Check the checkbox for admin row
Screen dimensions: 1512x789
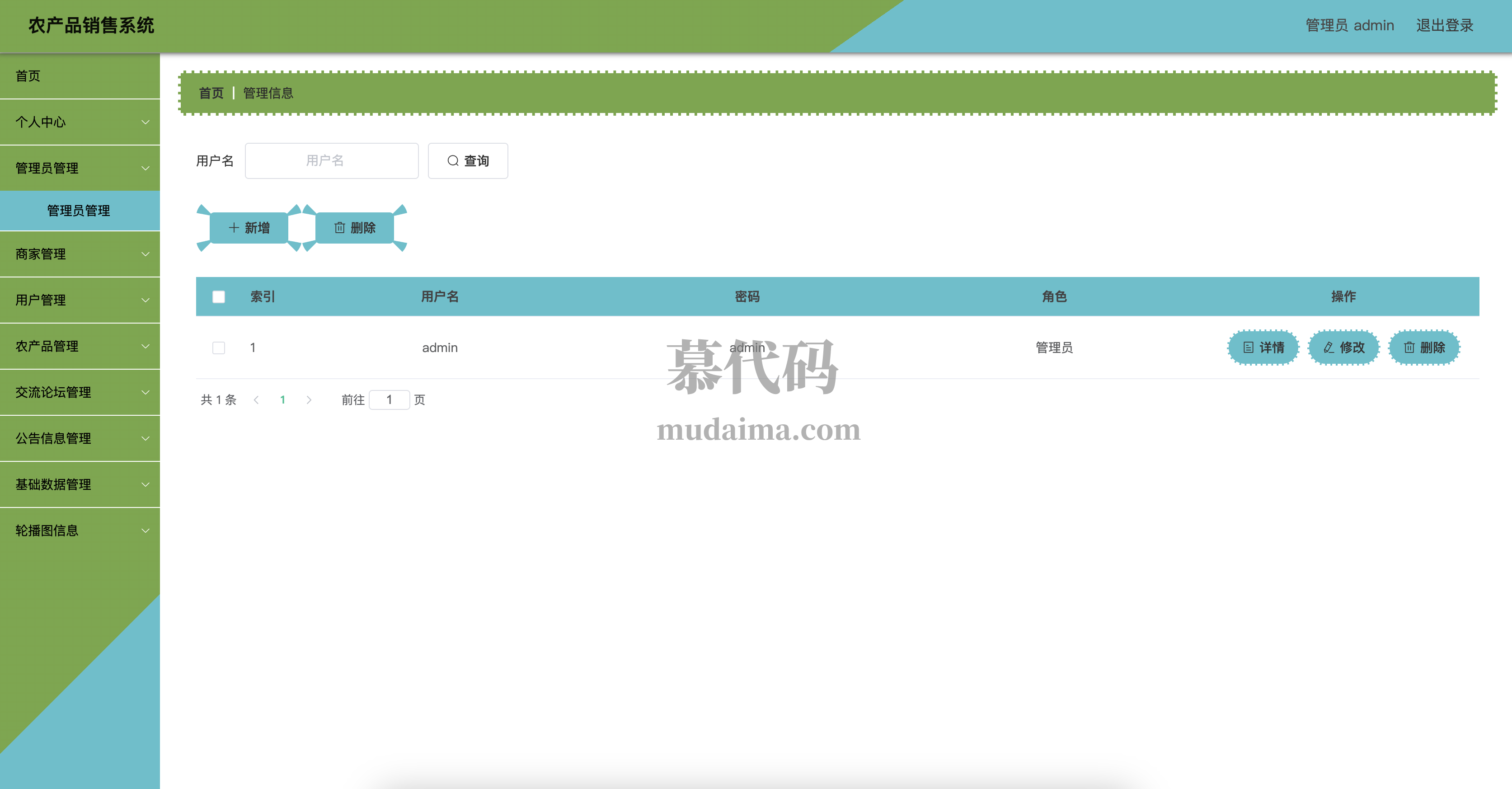[218, 348]
